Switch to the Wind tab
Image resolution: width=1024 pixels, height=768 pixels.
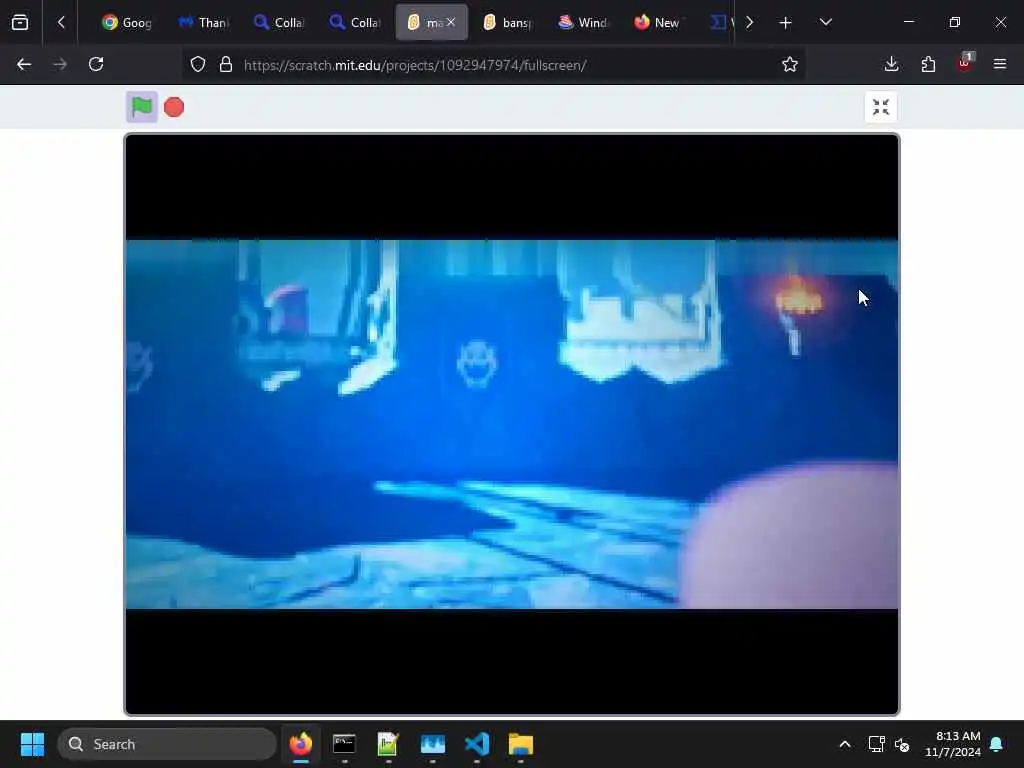tap(583, 22)
